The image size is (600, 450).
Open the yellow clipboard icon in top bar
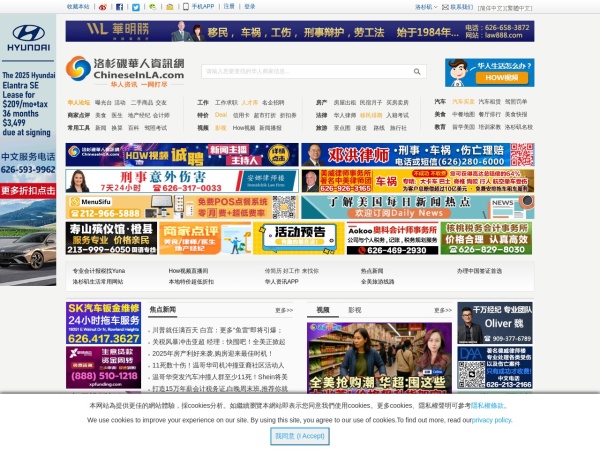170,7
